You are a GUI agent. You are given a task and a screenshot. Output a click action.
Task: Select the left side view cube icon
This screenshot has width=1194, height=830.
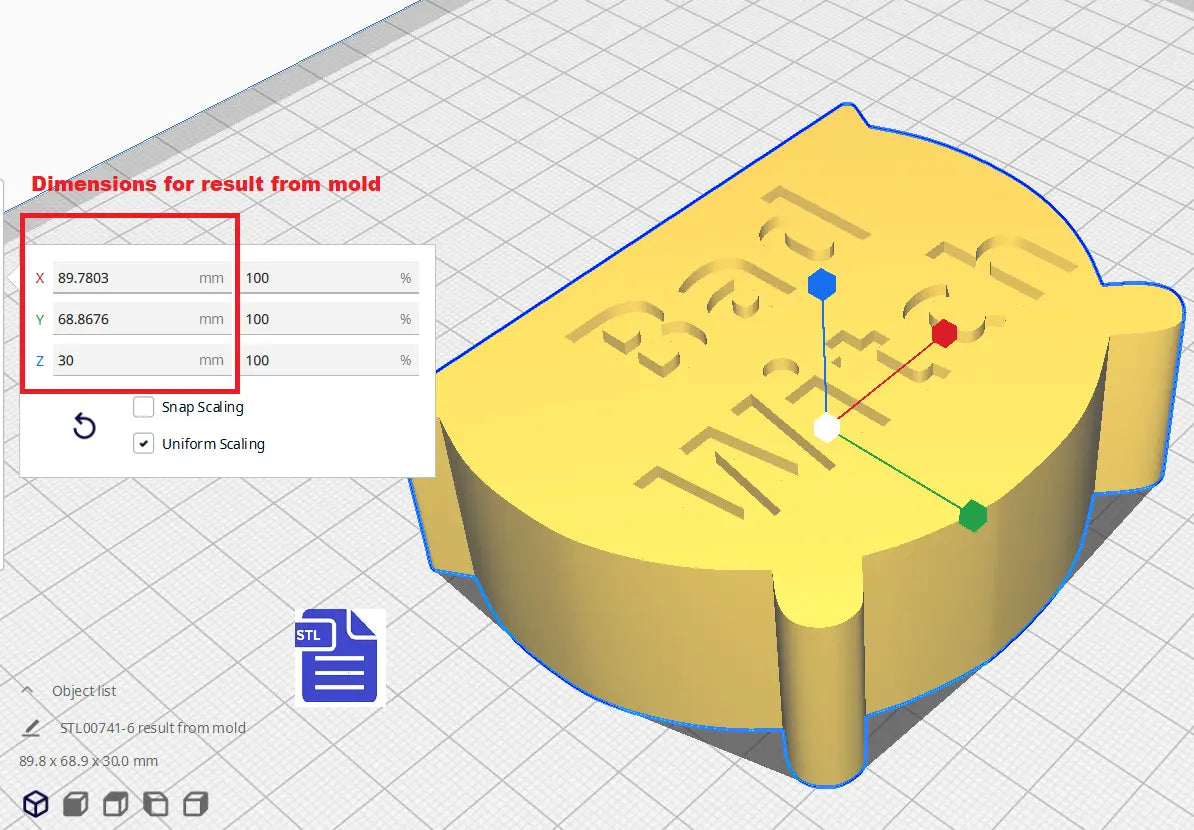[156, 803]
